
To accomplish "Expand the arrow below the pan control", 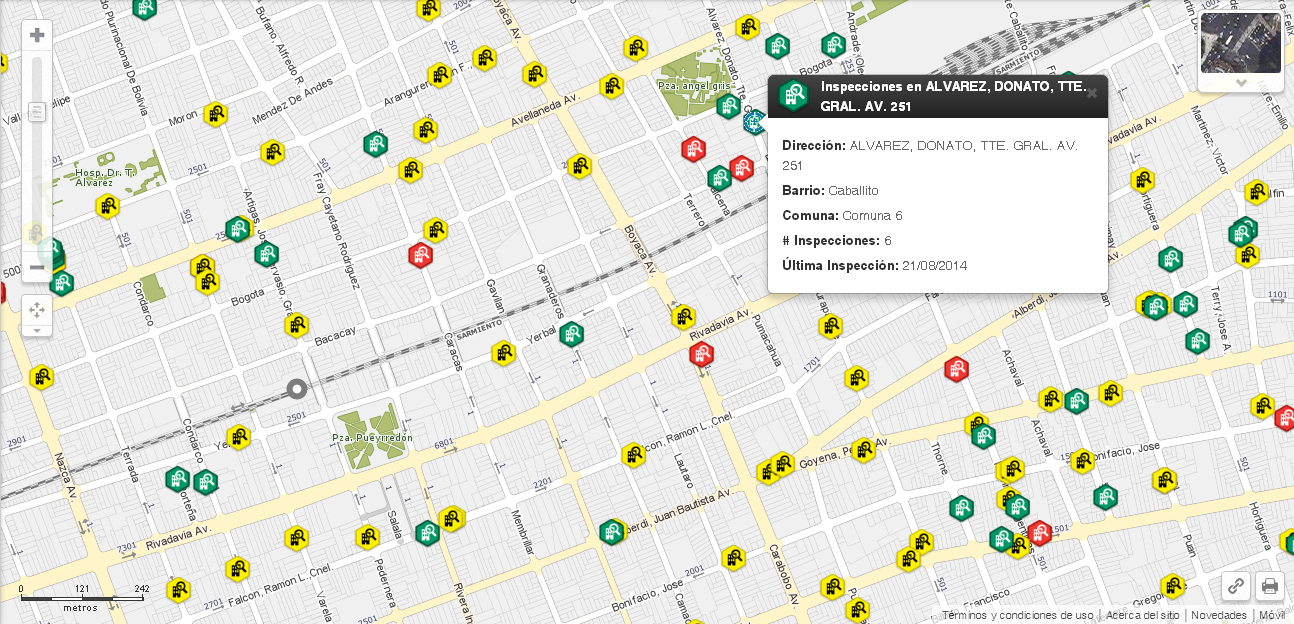I will point(37,332).
